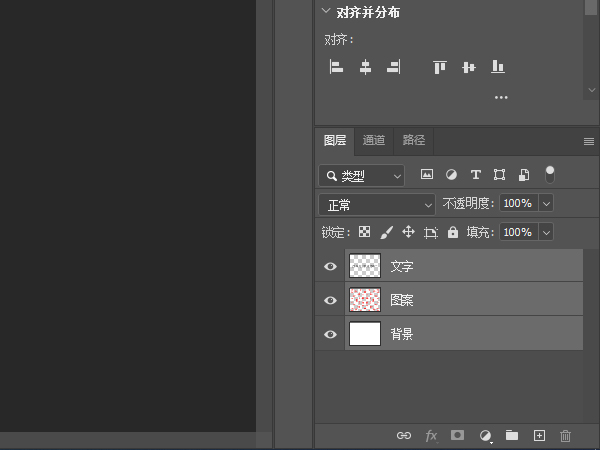This screenshot has width=600, height=450.
Task: Click the more options ellipsis button
Action: [x=501, y=97]
